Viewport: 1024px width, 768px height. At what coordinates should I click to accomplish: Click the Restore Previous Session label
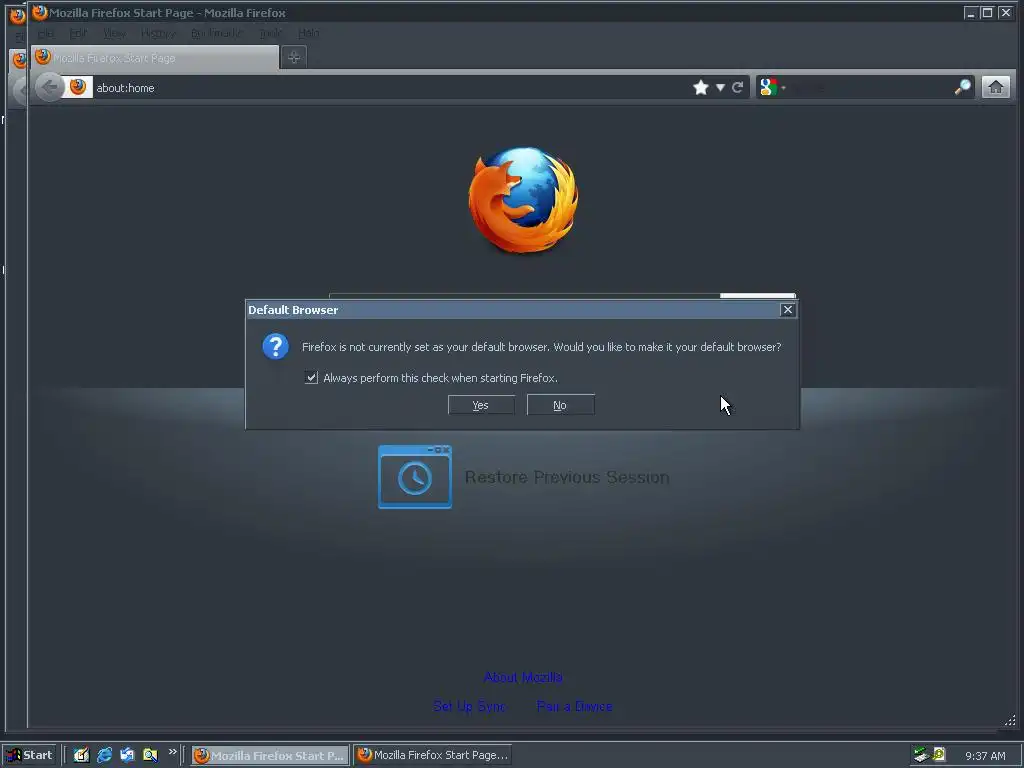click(x=567, y=477)
